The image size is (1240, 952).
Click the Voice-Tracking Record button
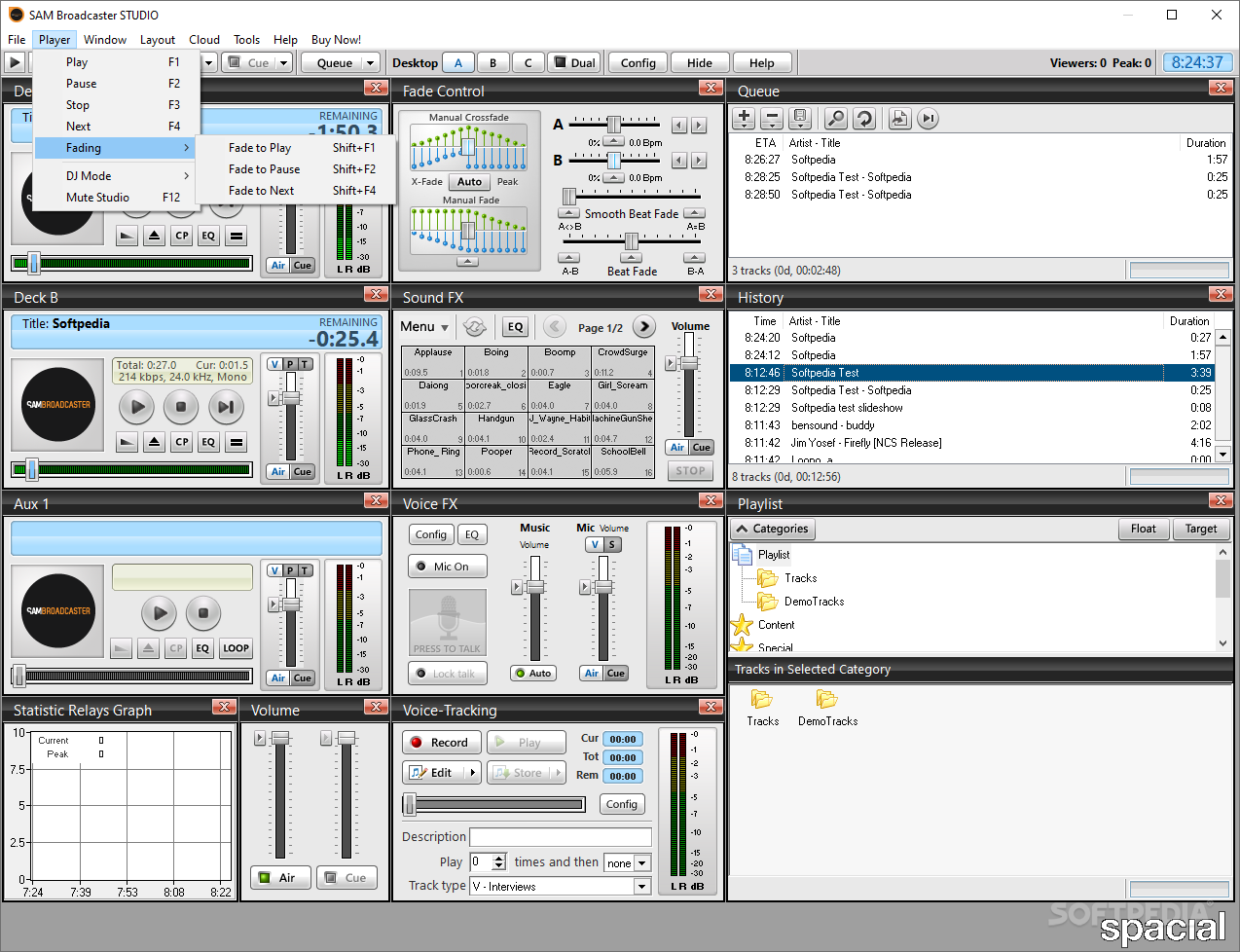pyautogui.click(x=440, y=743)
